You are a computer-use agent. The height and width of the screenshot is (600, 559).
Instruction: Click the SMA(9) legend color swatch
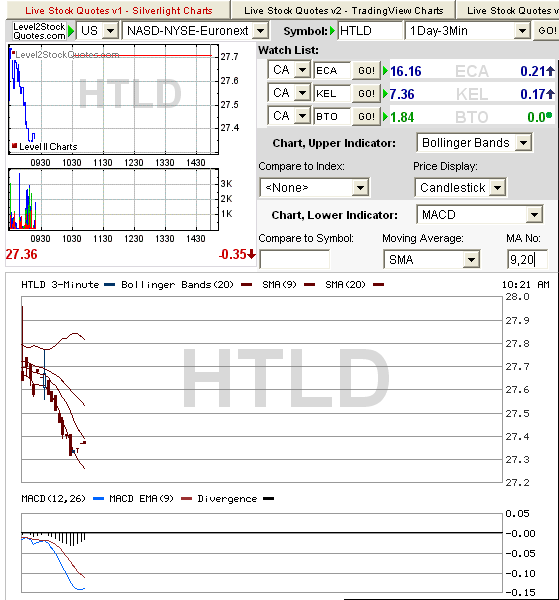pos(310,285)
